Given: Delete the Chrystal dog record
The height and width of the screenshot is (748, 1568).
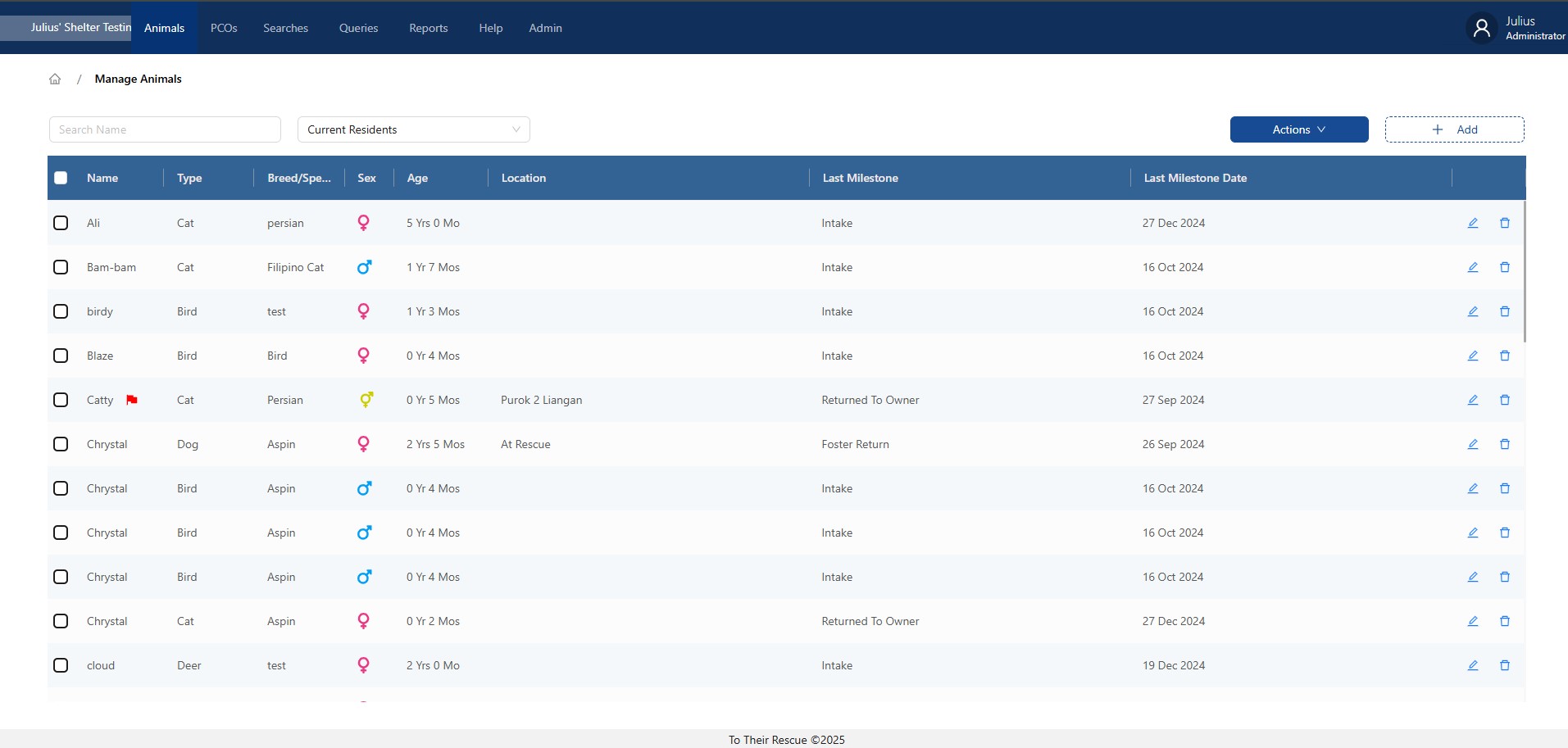Looking at the screenshot, I should [1504, 444].
